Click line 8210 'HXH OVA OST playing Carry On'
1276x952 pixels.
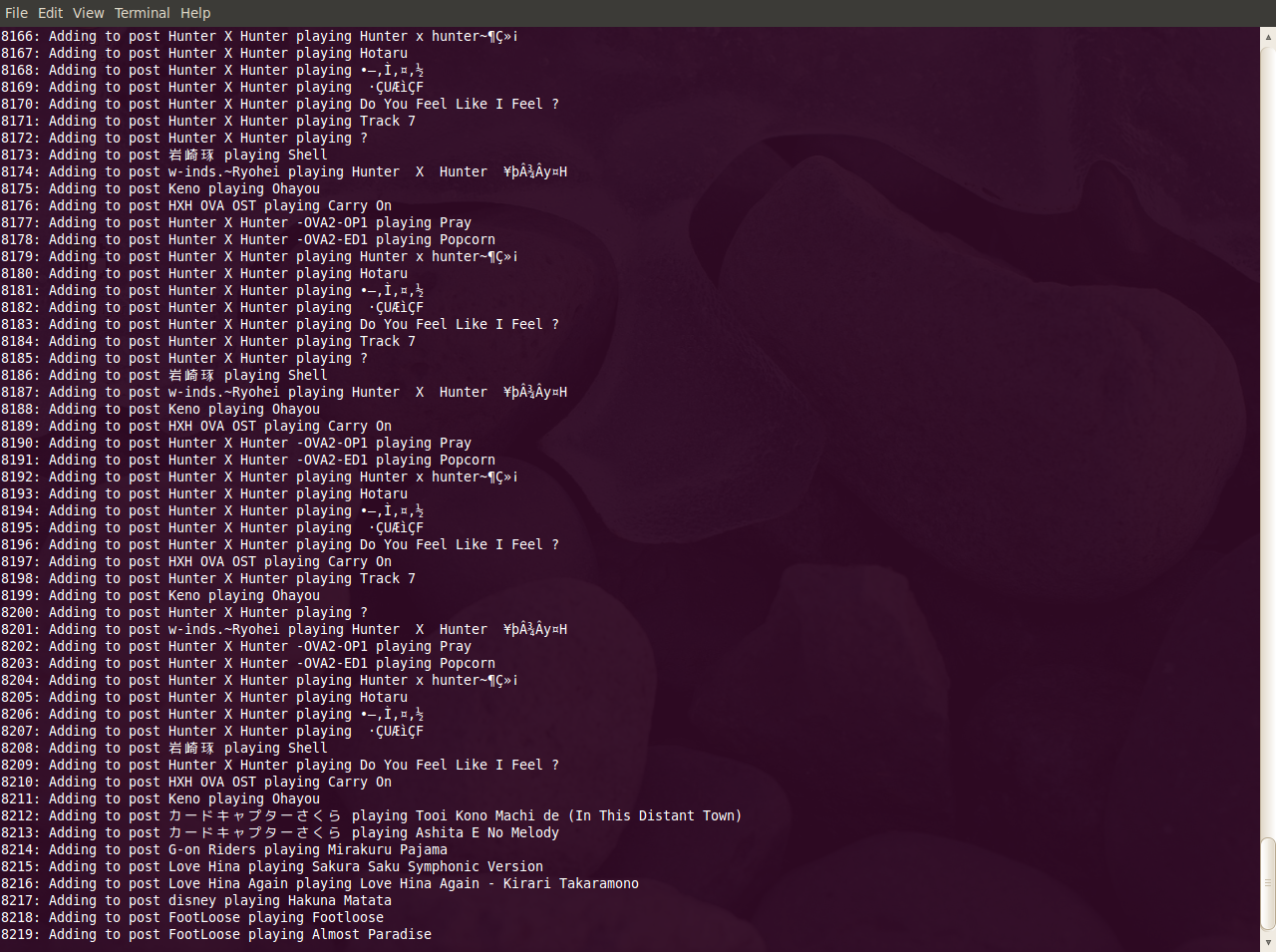pos(280,783)
